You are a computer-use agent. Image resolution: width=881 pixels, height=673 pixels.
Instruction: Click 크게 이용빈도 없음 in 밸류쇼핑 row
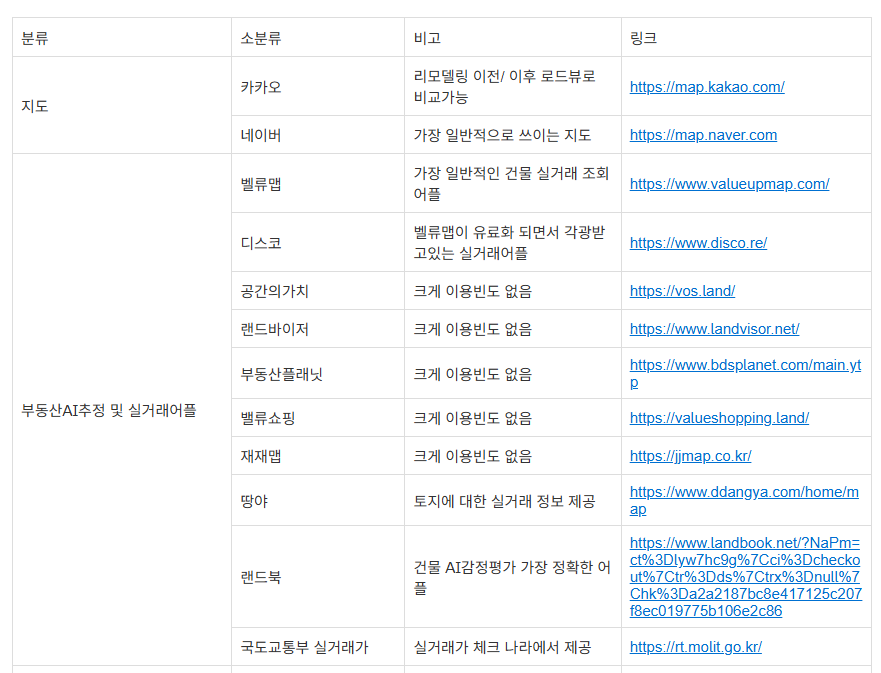(x=473, y=418)
